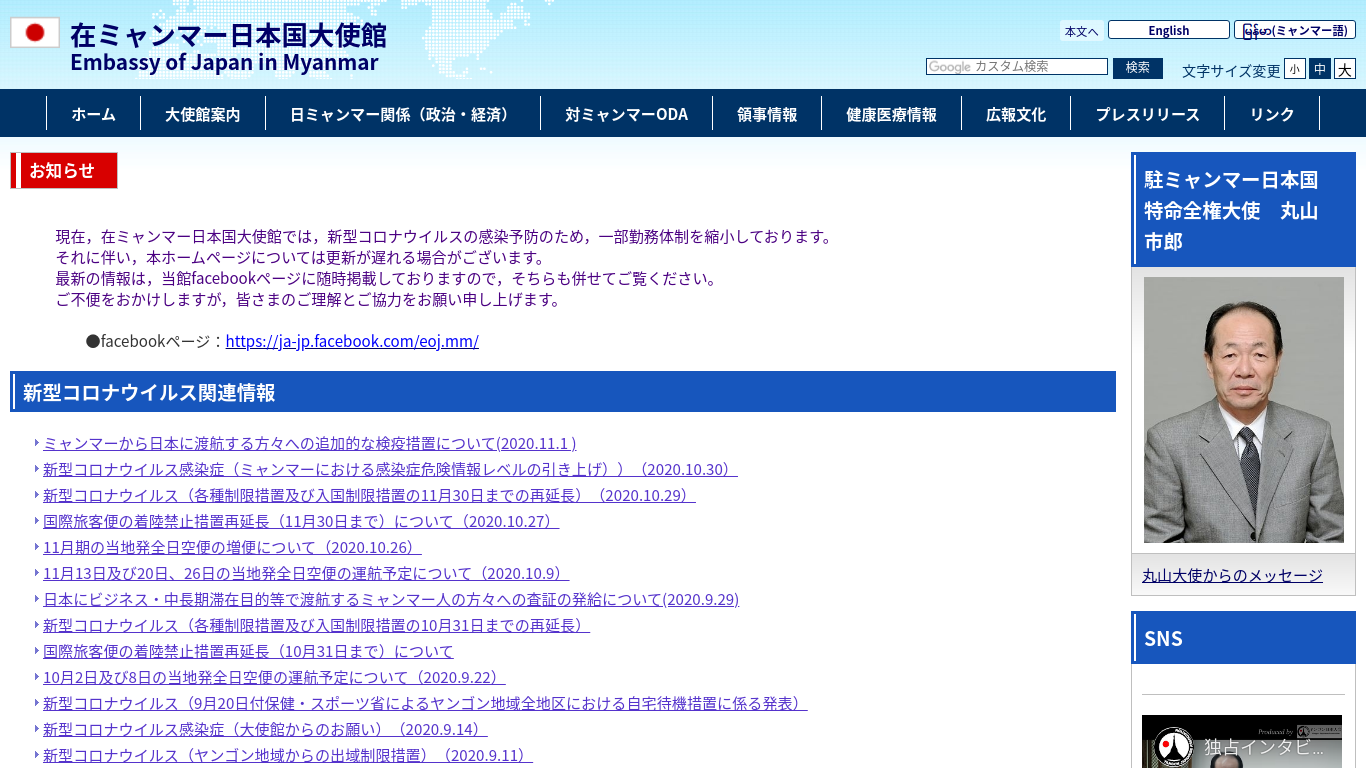Jump to main text via 本文へ
This screenshot has height=768, width=1366.
[x=1081, y=31]
